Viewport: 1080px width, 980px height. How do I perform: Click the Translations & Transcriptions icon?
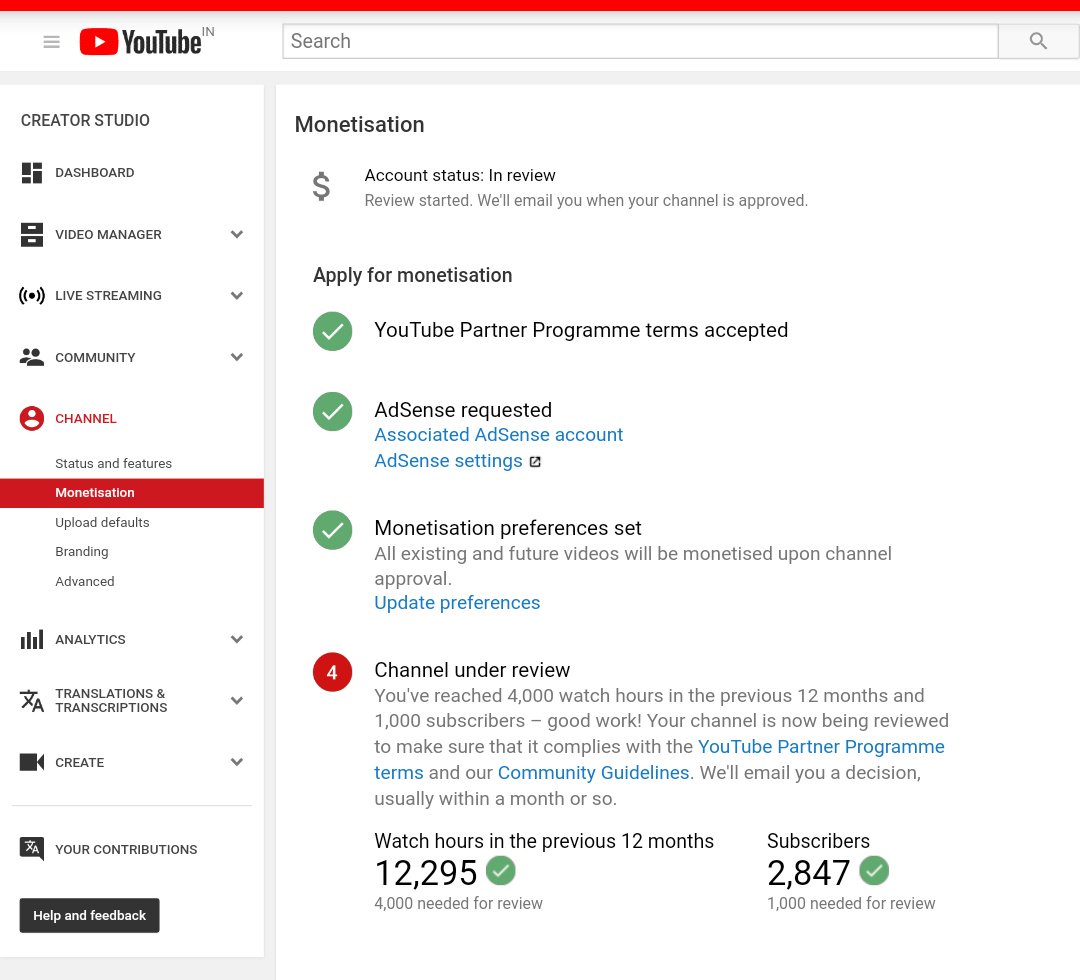(32, 700)
